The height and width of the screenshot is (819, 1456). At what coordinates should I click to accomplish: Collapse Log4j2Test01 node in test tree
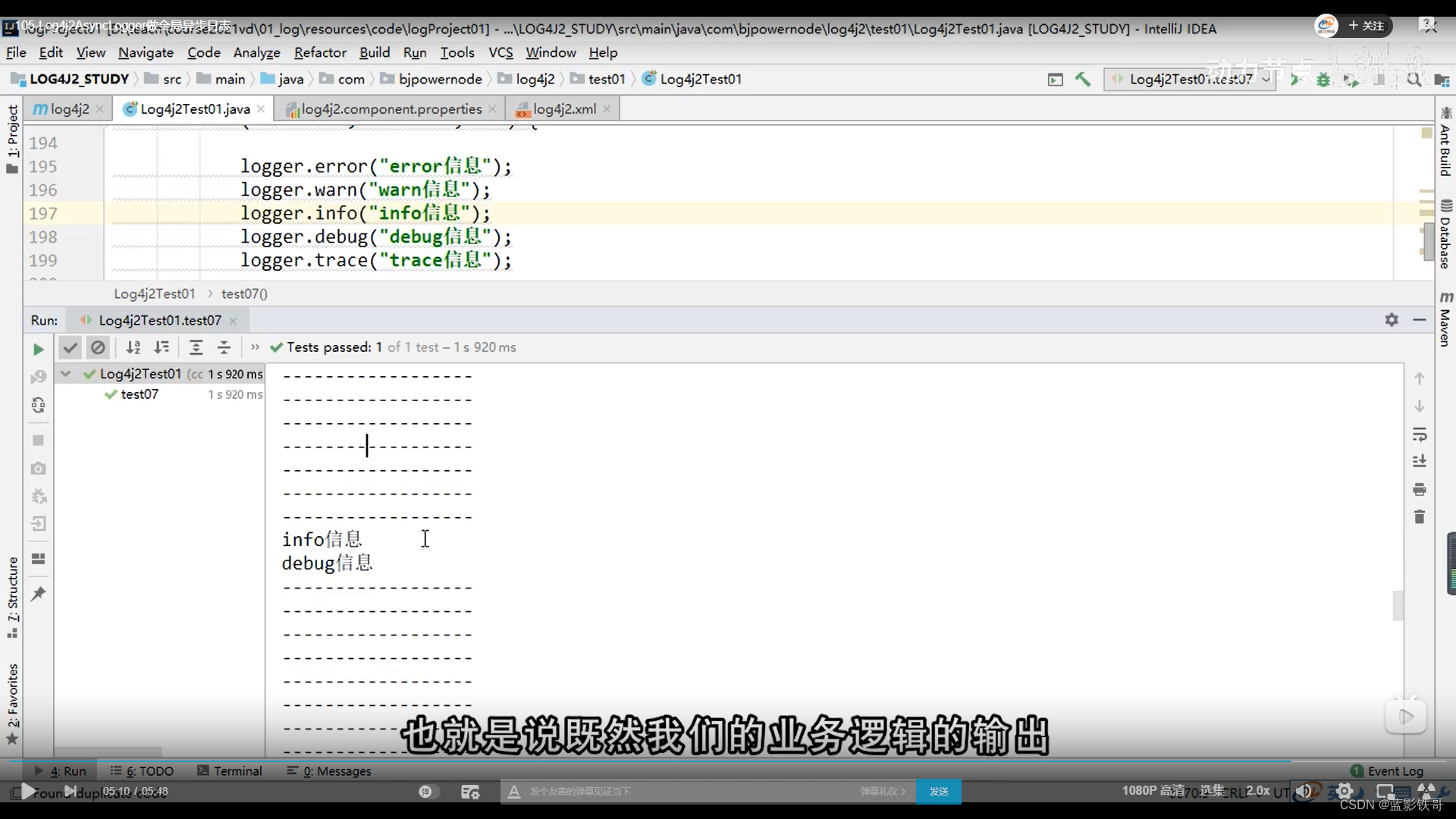pos(66,374)
